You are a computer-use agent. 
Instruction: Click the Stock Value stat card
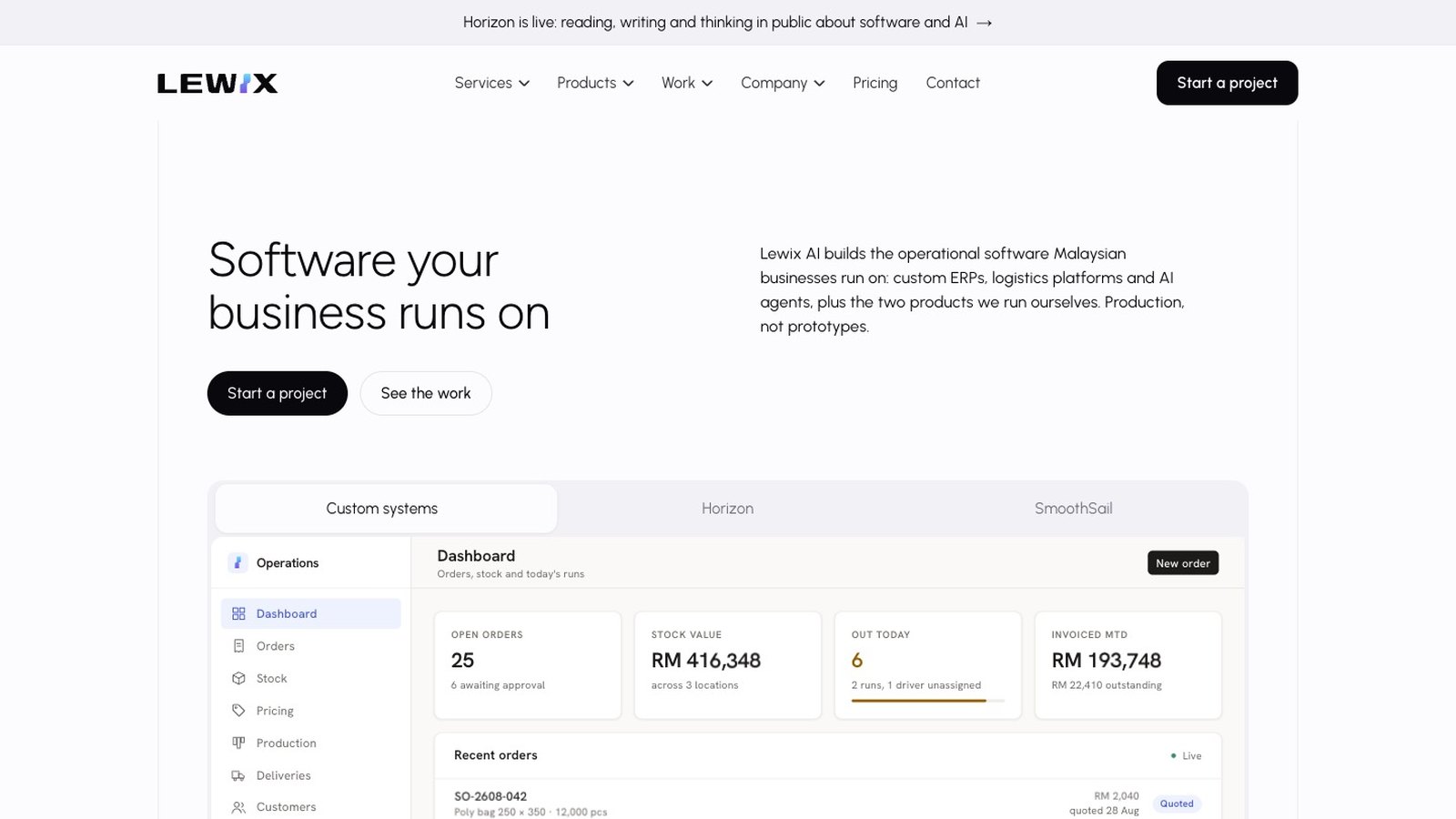click(728, 665)
